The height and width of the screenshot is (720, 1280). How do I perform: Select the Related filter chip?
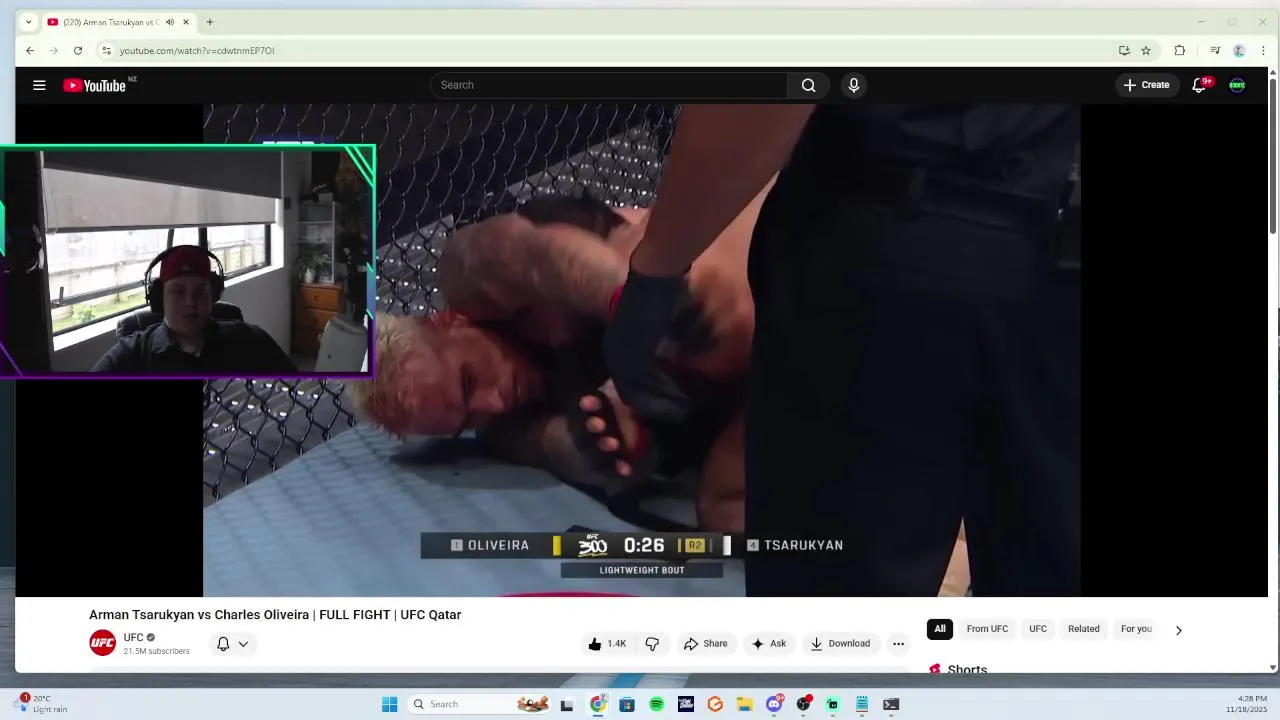pos(1083,629)
